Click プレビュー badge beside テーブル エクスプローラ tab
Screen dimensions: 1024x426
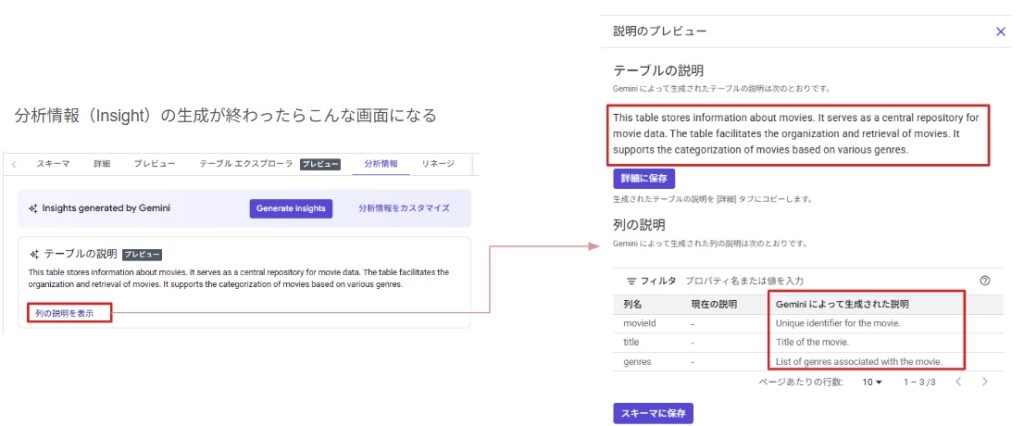pyautogui.click(x=320, y=164)
